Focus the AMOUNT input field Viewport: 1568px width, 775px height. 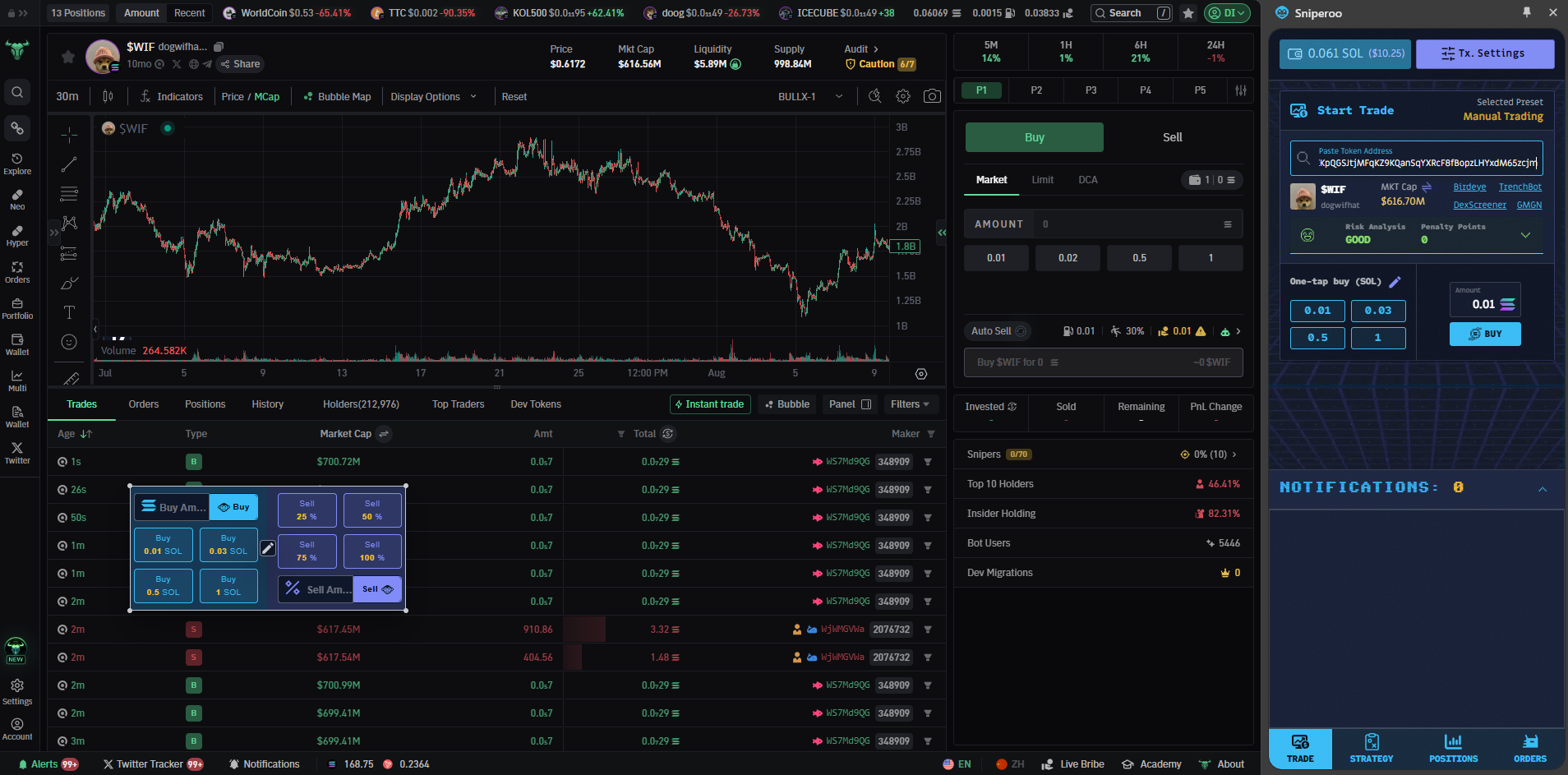coord(1103,224)
